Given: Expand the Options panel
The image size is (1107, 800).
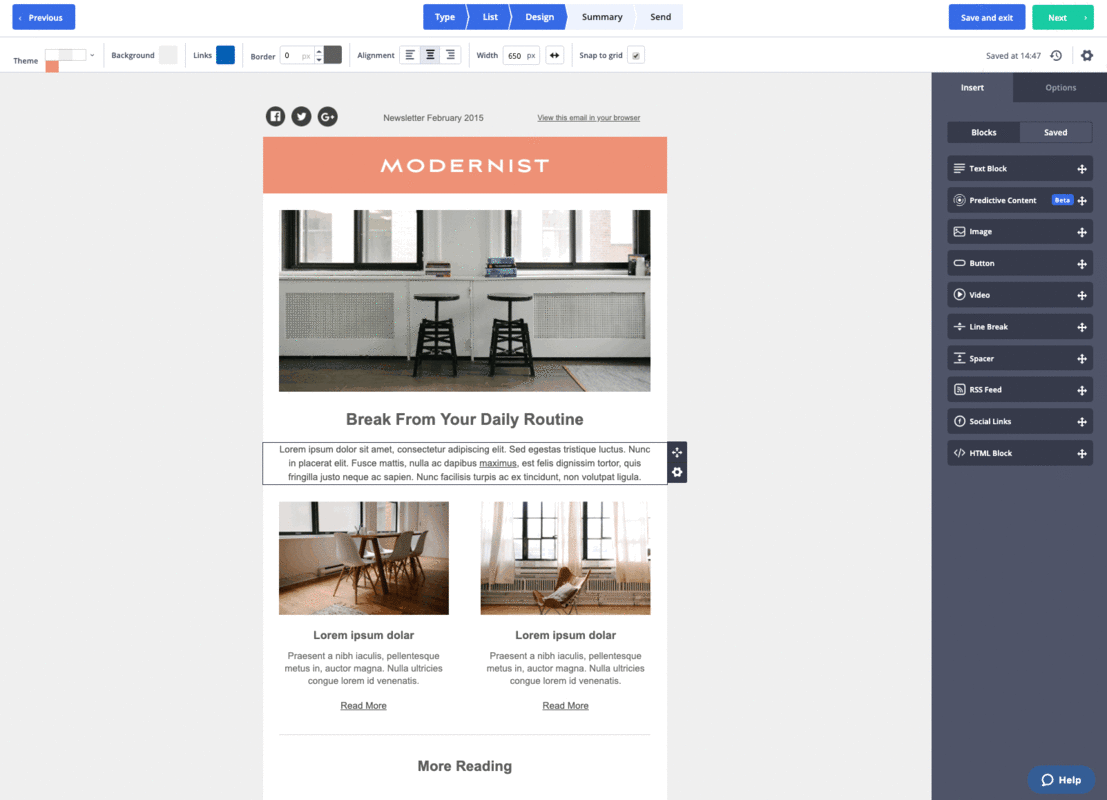Looking at the screenshot, I should 1059,87.
